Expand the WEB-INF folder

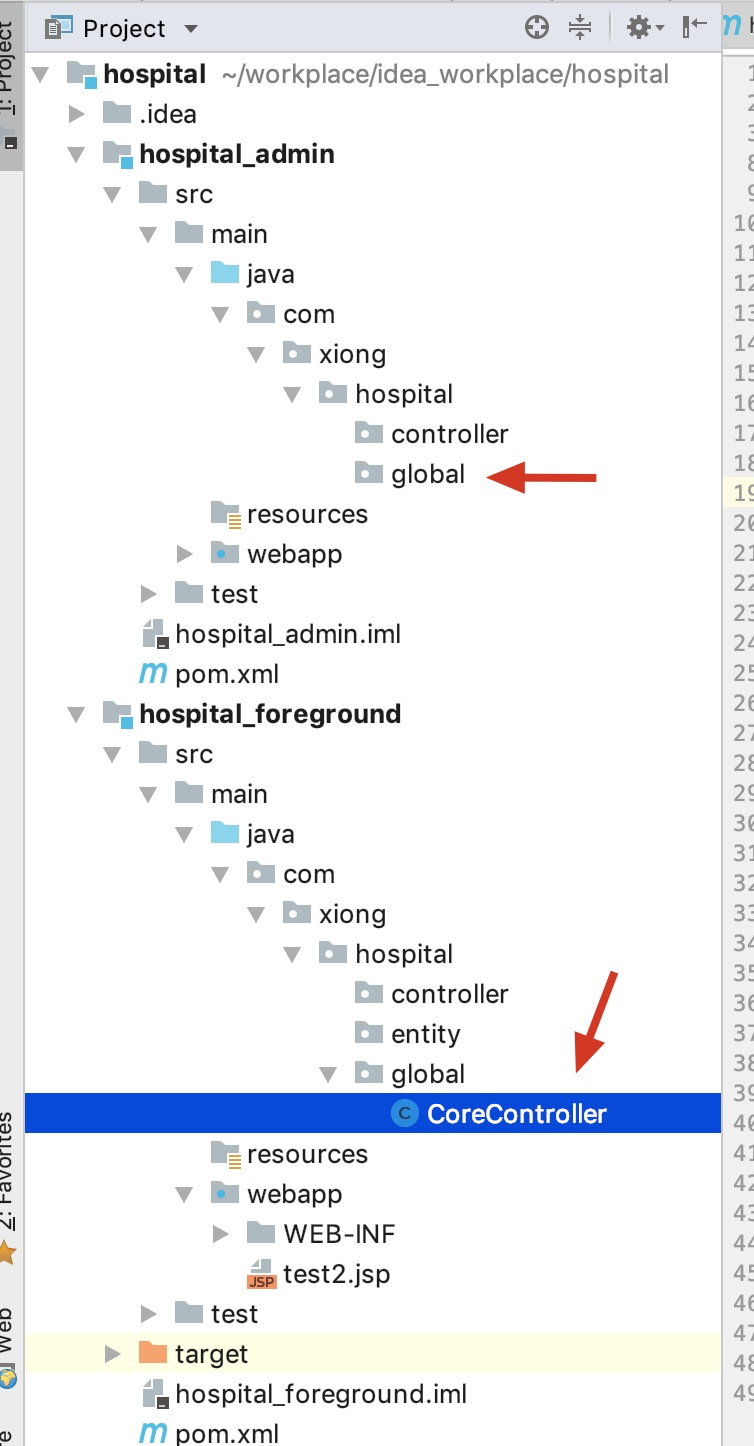[x=221, y=1234]
